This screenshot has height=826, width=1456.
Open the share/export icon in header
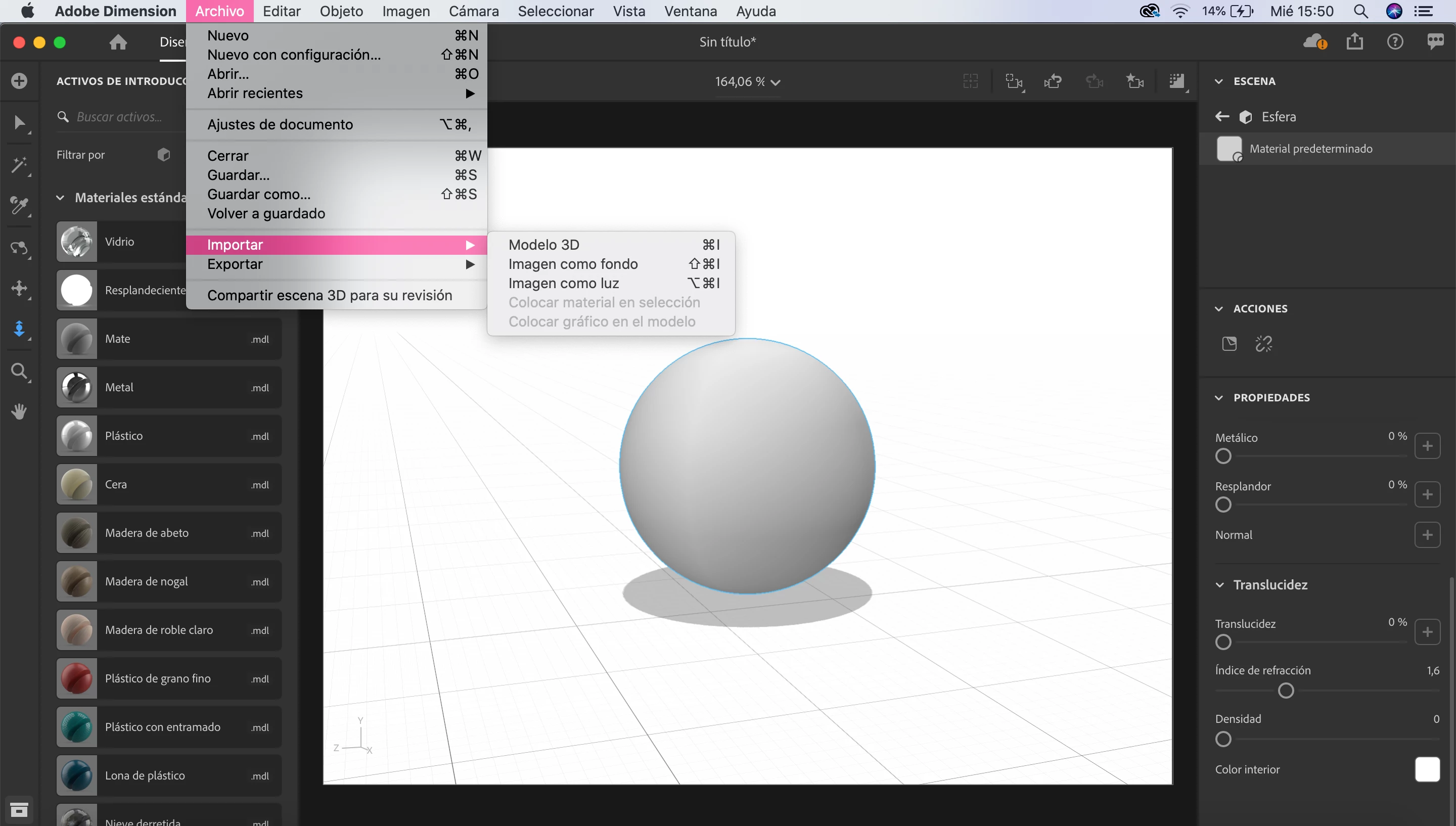[1354, 42]
